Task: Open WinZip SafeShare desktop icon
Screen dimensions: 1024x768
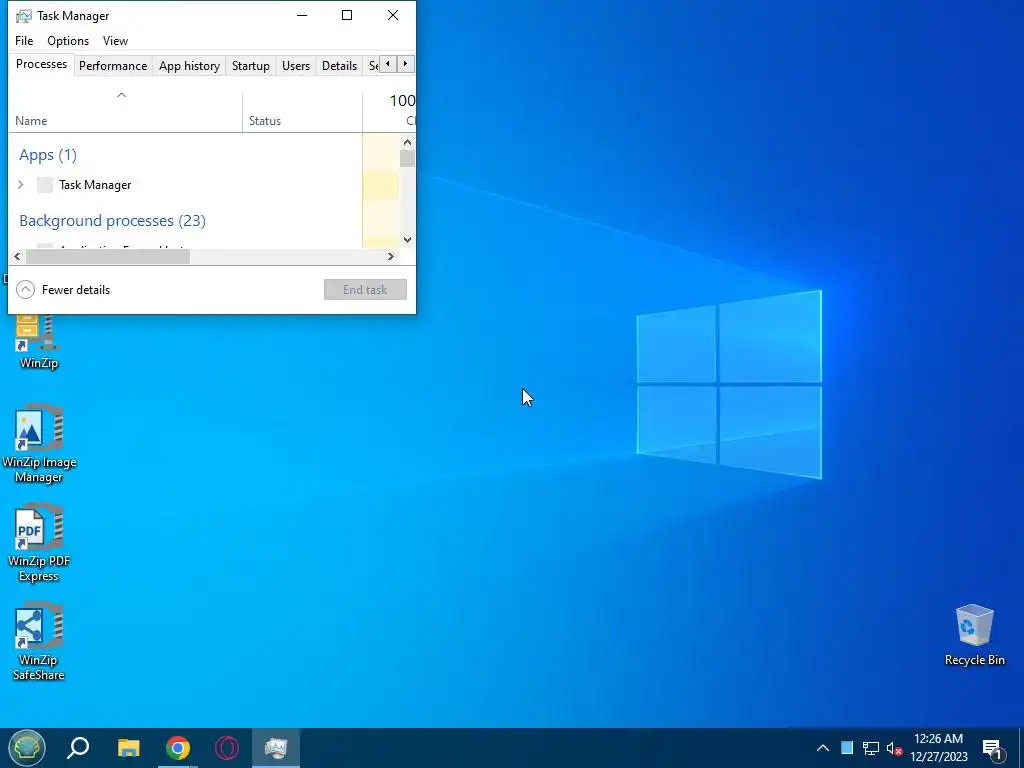Action: point(39,642)
